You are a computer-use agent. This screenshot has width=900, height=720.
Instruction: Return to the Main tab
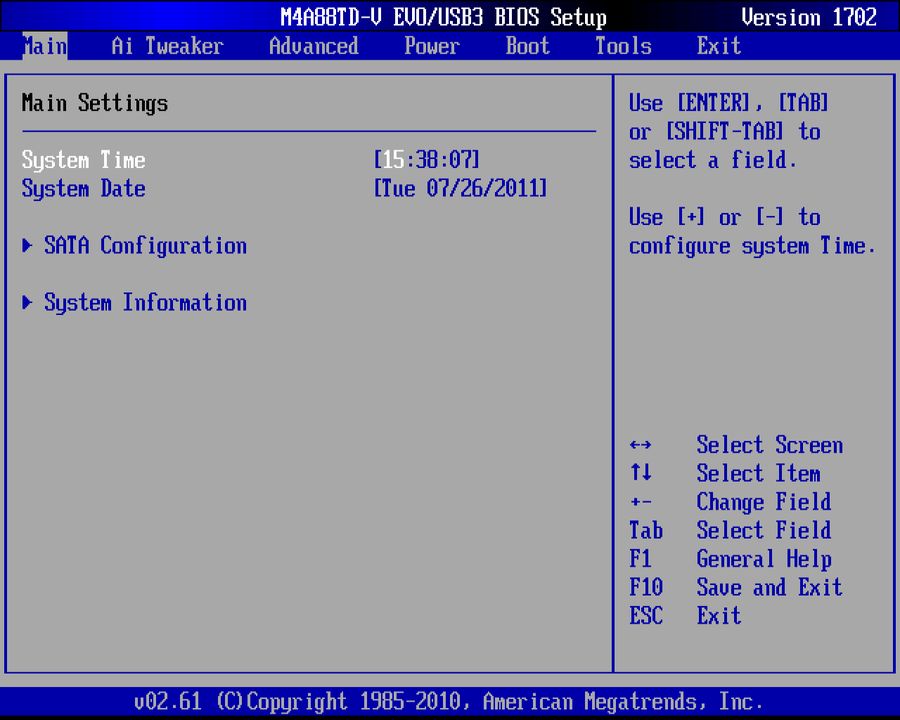click(x=44, y=46)
